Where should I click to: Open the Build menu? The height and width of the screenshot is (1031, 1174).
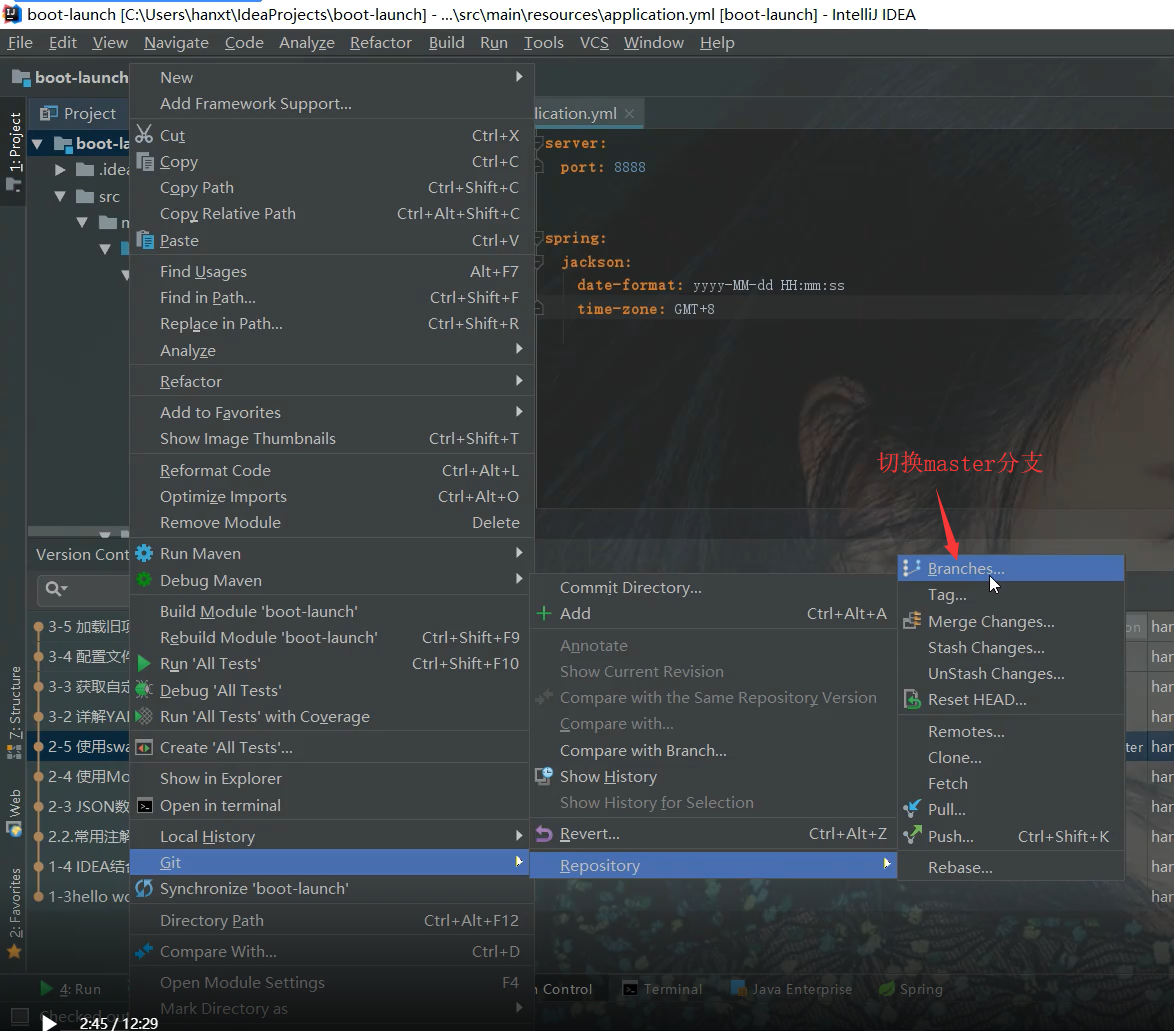(446, 43)
